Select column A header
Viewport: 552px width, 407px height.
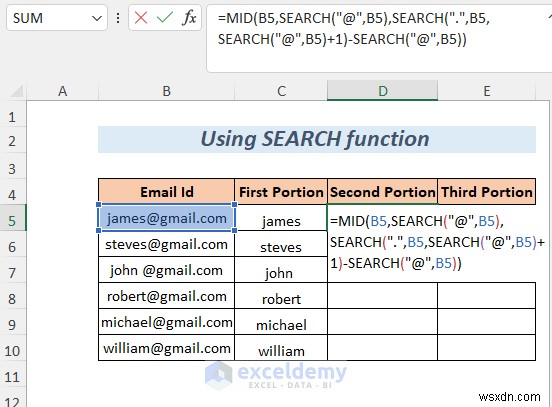coord(62,91)
